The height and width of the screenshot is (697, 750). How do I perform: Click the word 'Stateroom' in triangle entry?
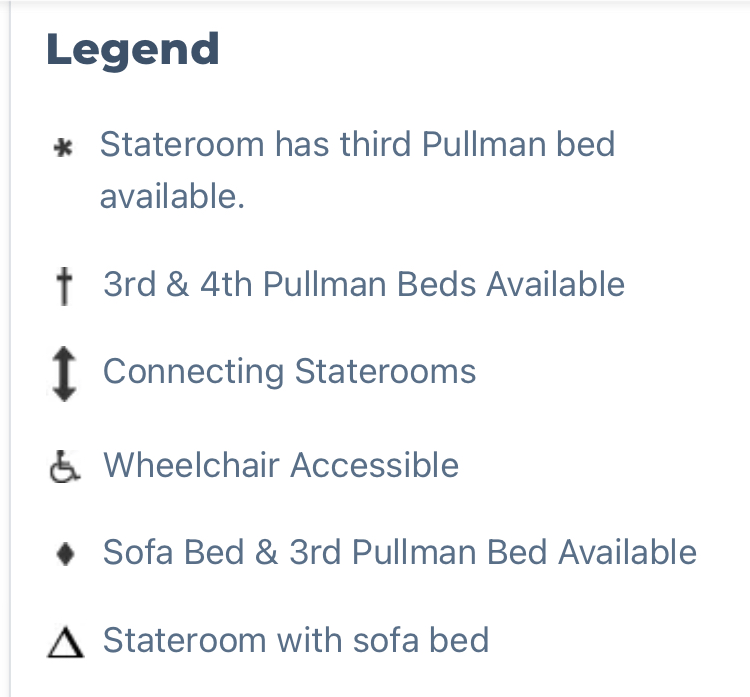(185, 640)
